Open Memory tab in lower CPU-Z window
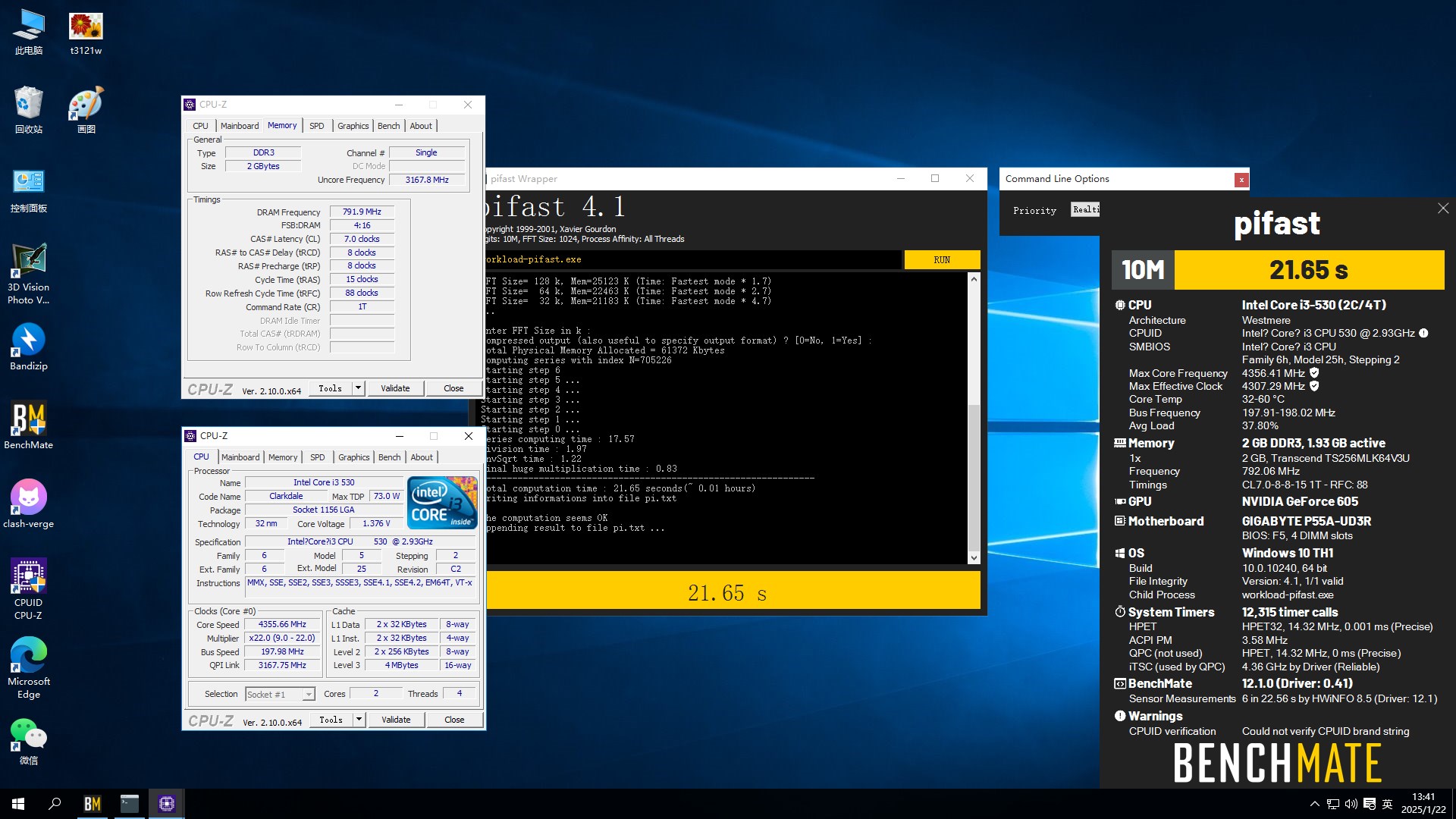Screen dimensions: 1456x819 tap(283, 457)
